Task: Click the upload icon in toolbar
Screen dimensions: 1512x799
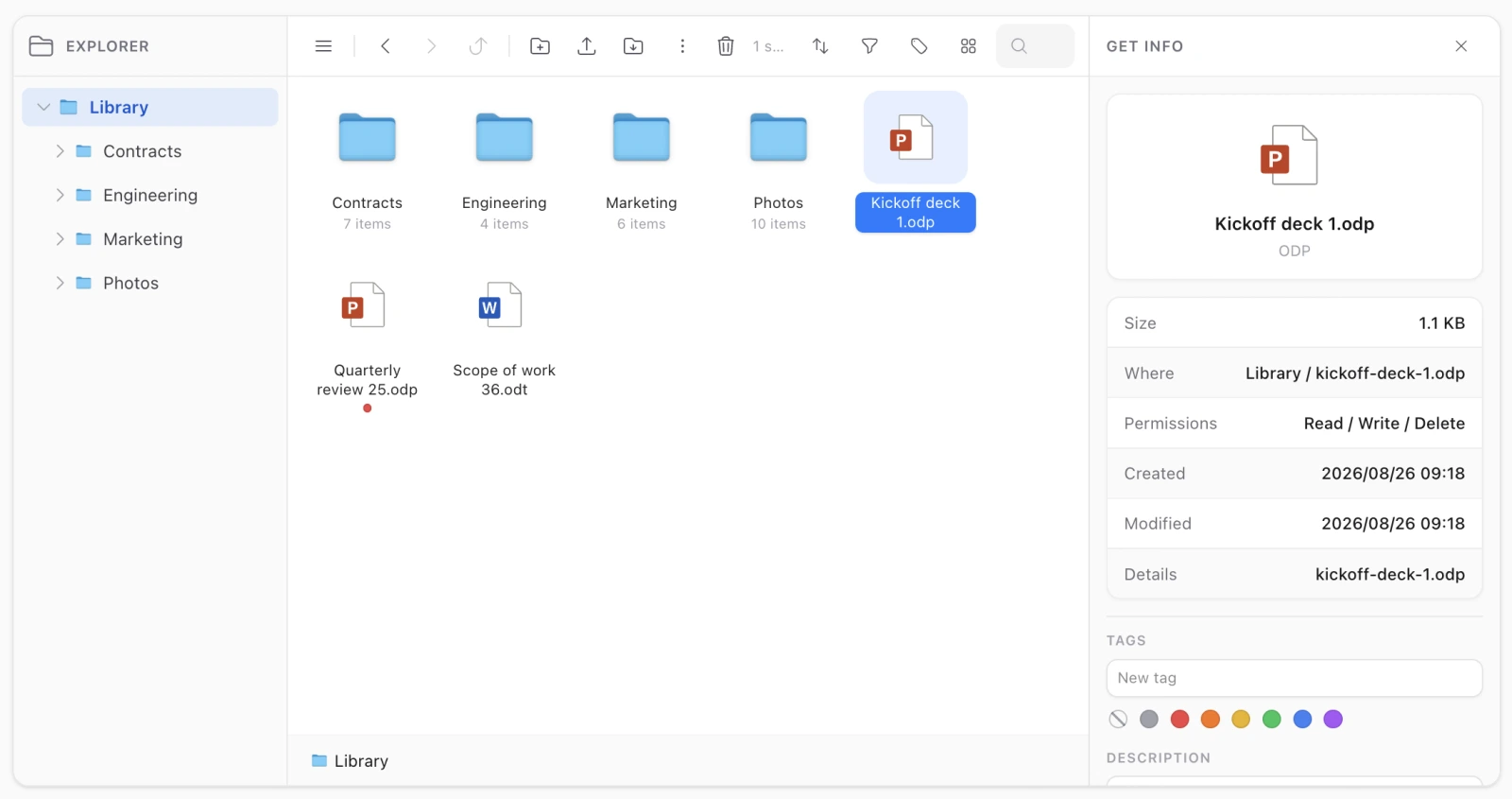Action: pyautogui.click(x=587, y=46)
